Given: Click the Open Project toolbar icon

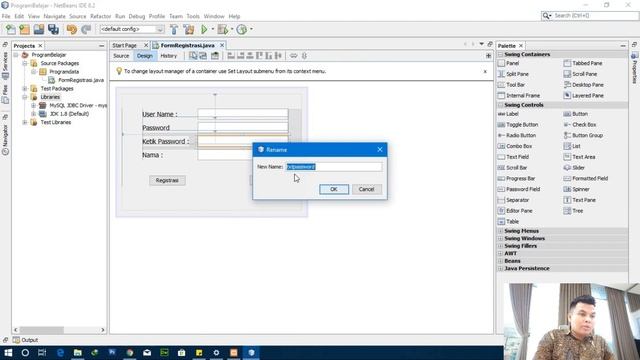Looking at the screenshot, I should tap(39, 29).
